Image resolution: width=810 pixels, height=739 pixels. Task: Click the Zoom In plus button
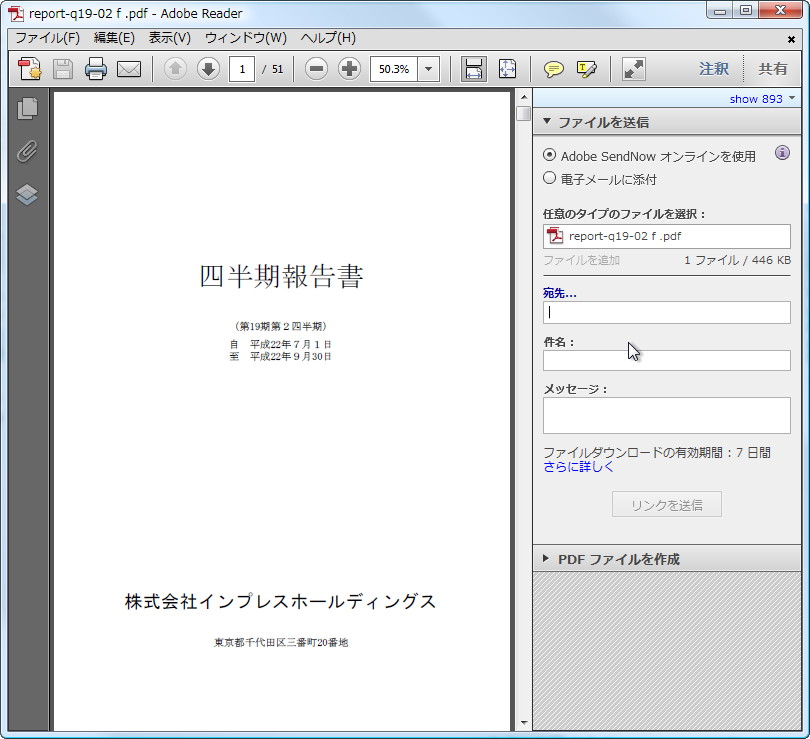(x=347, y=69)
